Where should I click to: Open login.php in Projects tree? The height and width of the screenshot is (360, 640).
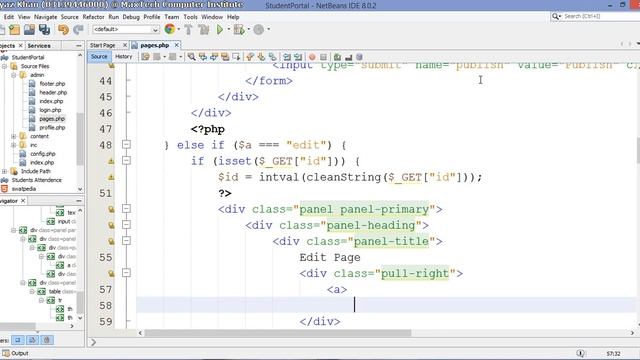[50, 110]
